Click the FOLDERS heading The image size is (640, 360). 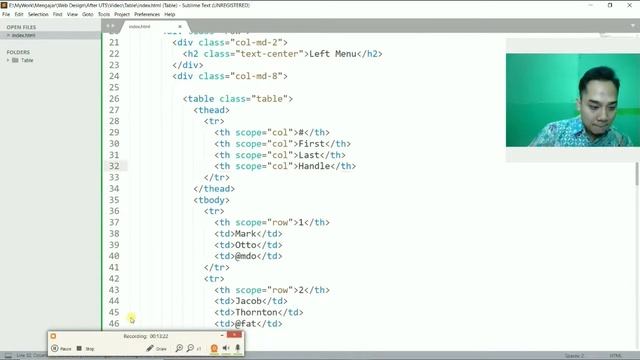(18, 52)
